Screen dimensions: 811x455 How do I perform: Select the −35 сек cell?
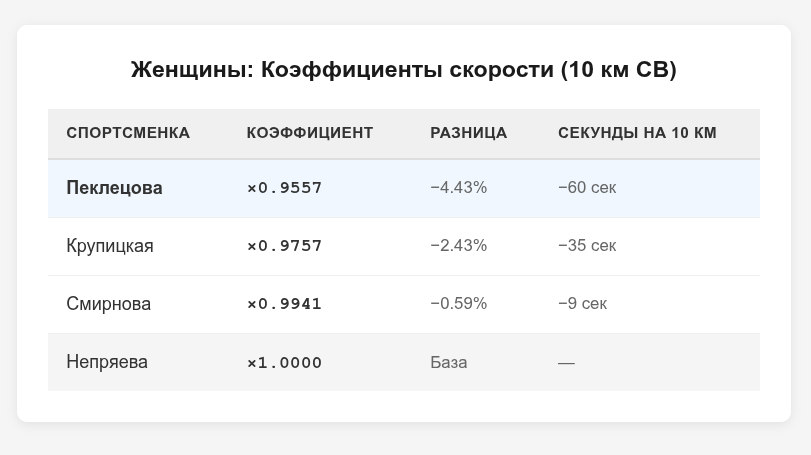(587, 246)
